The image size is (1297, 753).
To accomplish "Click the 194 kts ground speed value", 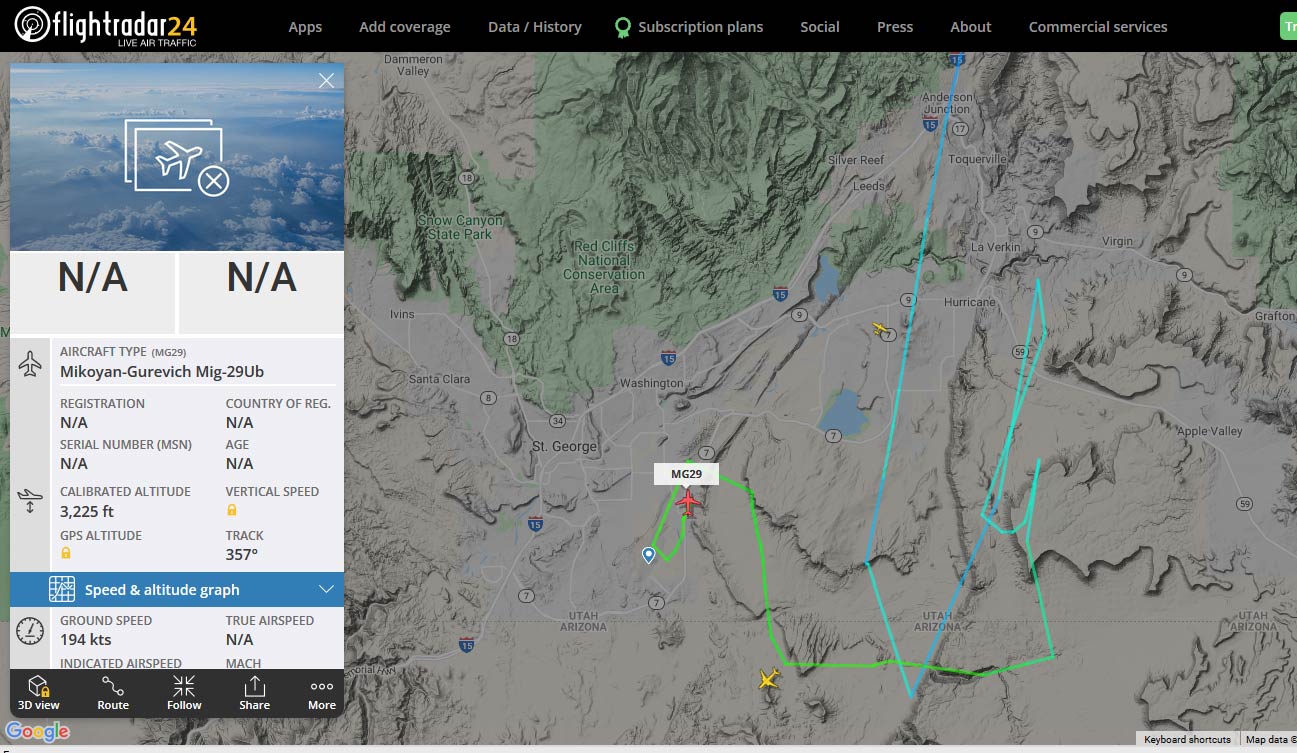I will pyautogui.click(x=86, y=640).
